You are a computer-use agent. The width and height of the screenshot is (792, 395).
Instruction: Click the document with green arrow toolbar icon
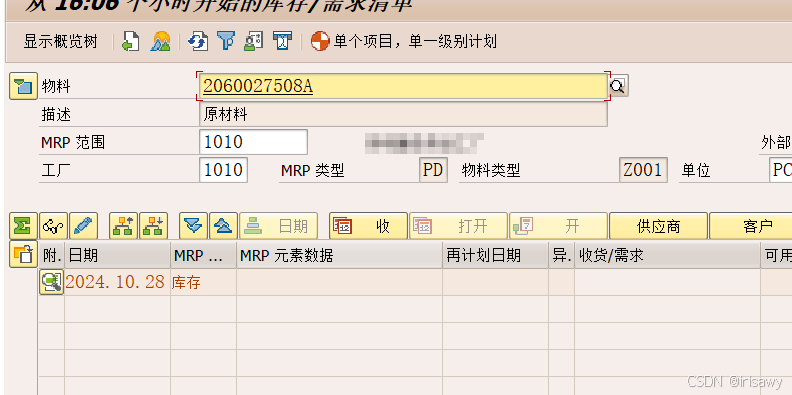click(x=131, y=41)
